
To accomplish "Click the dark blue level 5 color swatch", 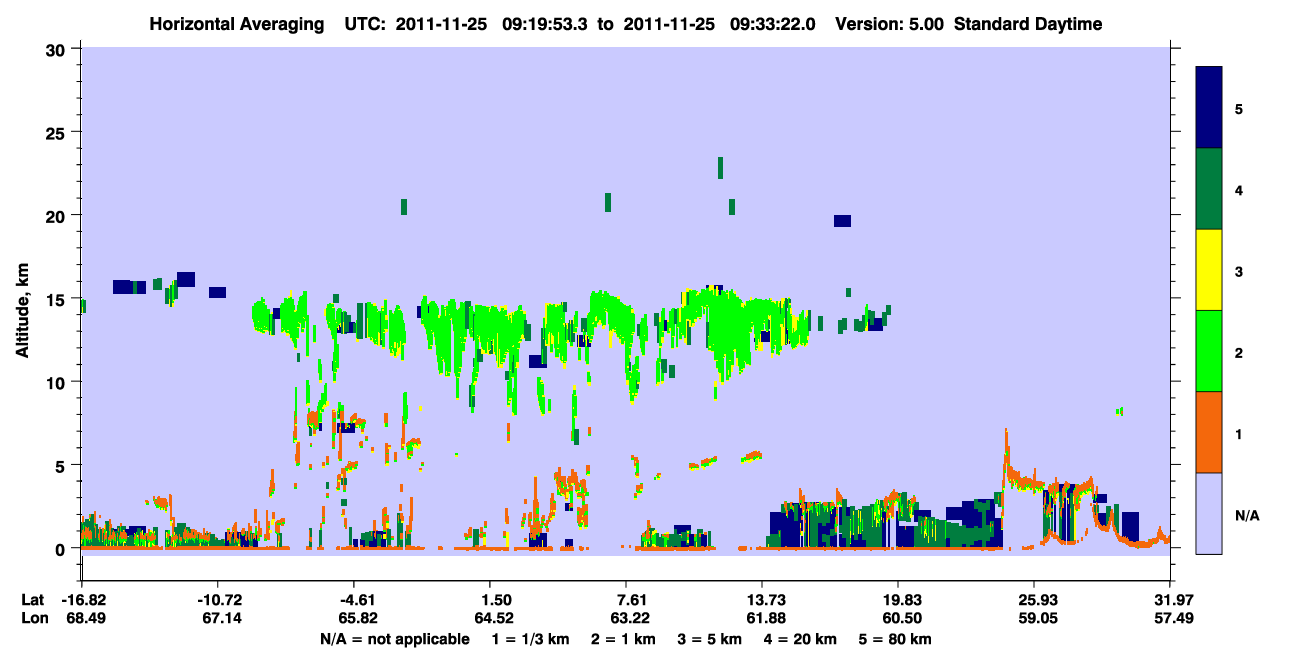I will tap(1209, 108).
